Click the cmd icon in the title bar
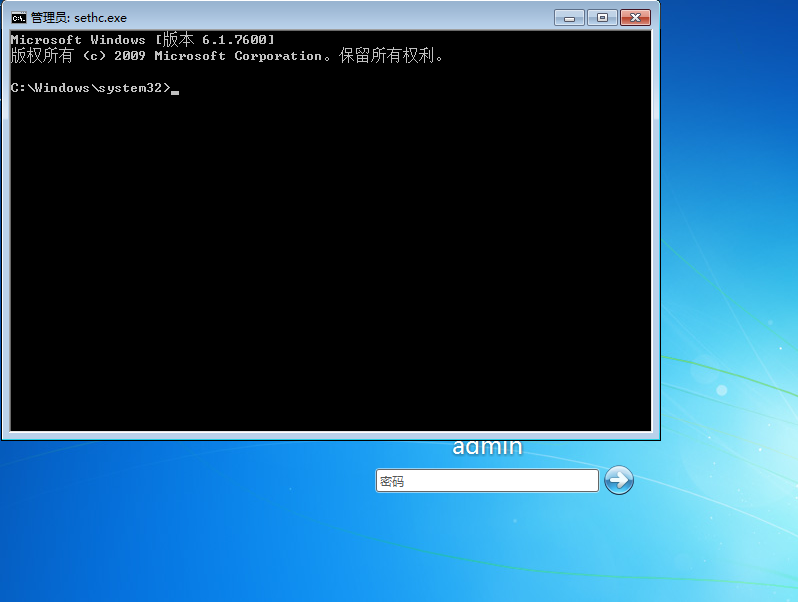The width and height of the screenshot is (798, 602). click(18, 17)
